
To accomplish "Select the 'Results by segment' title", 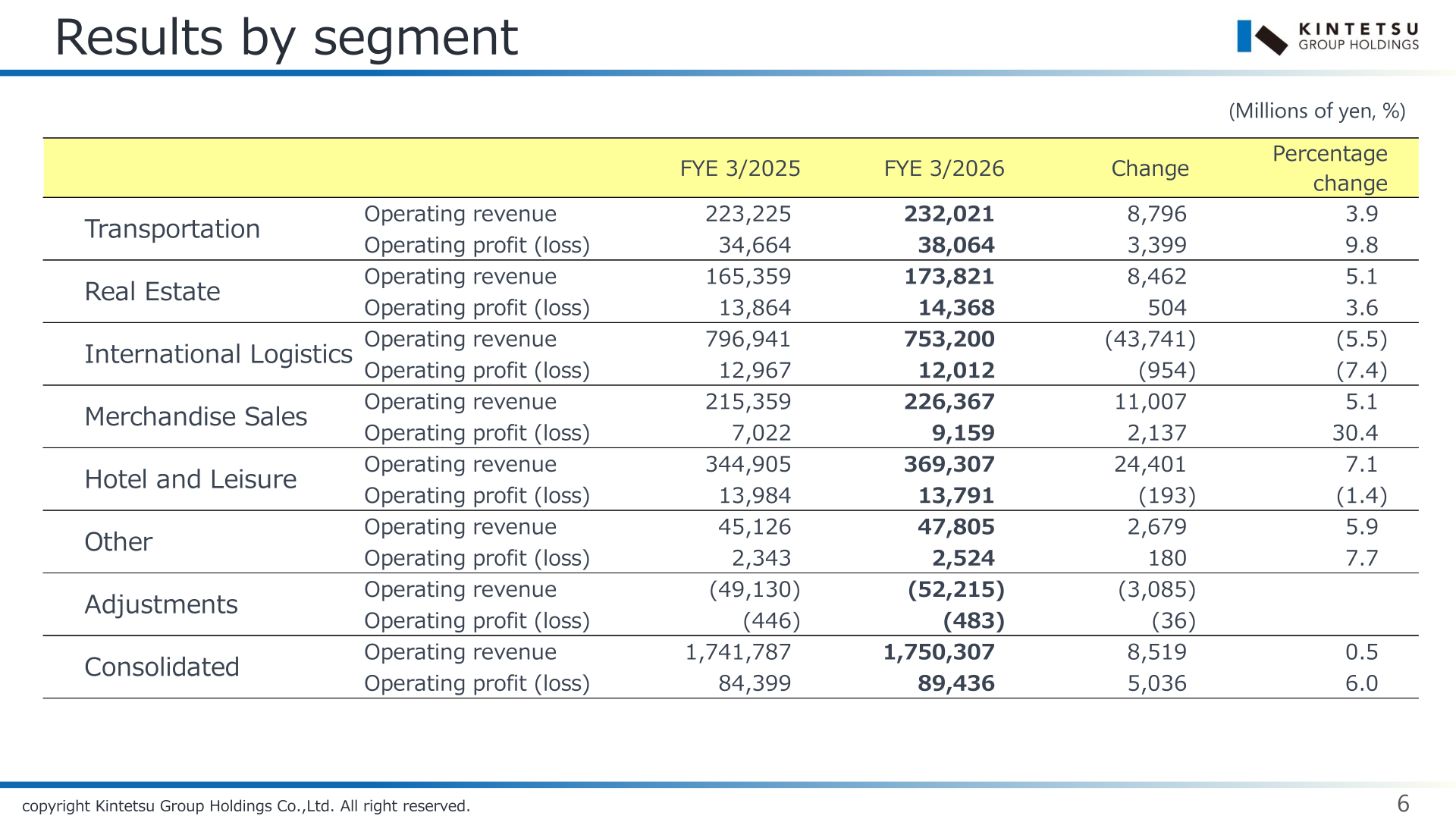I will (x=287, y=38).
